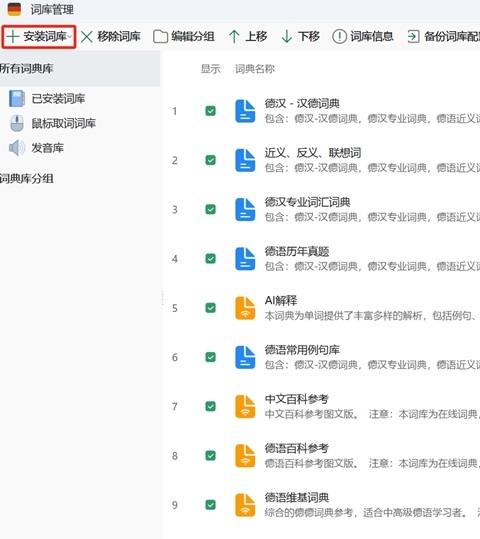Select the 近义、反义、联想词 title text
This screenshot has width=480, height=539.
click(x=313, y=152)
